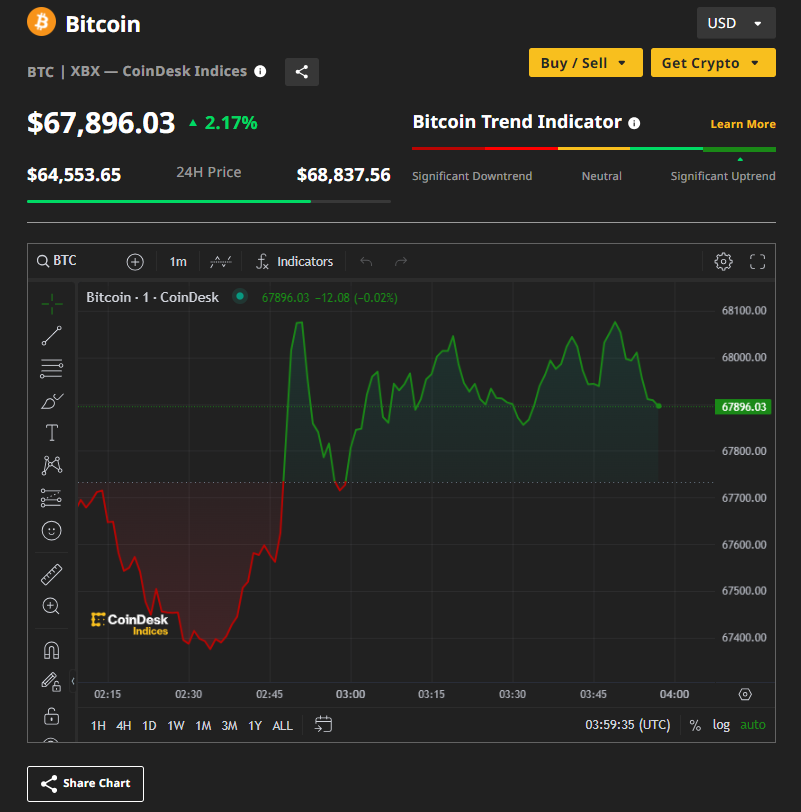Open the price scale settings icon
Viewport: 801px width, 812px height.
tap(745, 694)
